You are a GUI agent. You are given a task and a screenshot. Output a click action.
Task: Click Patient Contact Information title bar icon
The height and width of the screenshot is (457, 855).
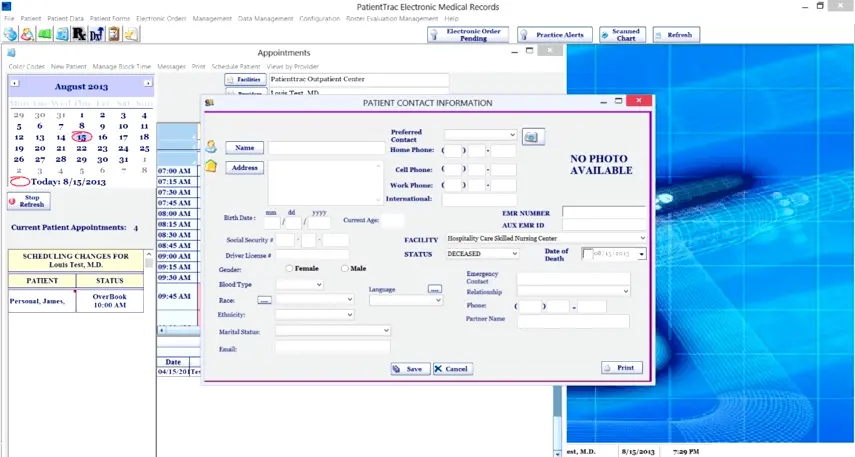click(x=209, y=103)
